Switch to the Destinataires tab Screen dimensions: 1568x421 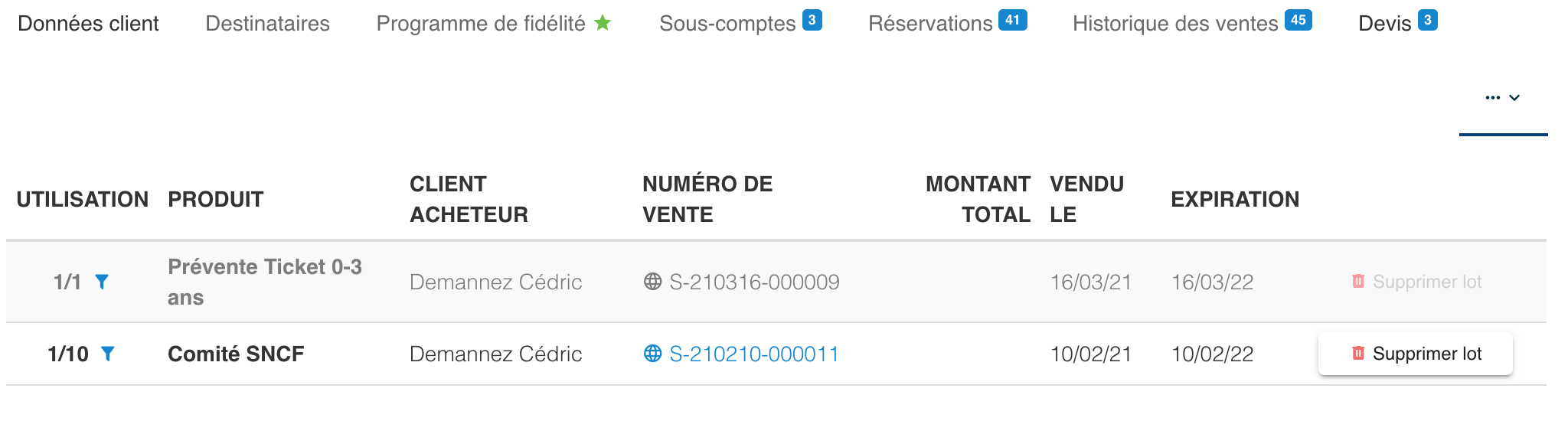pos(267,24)
